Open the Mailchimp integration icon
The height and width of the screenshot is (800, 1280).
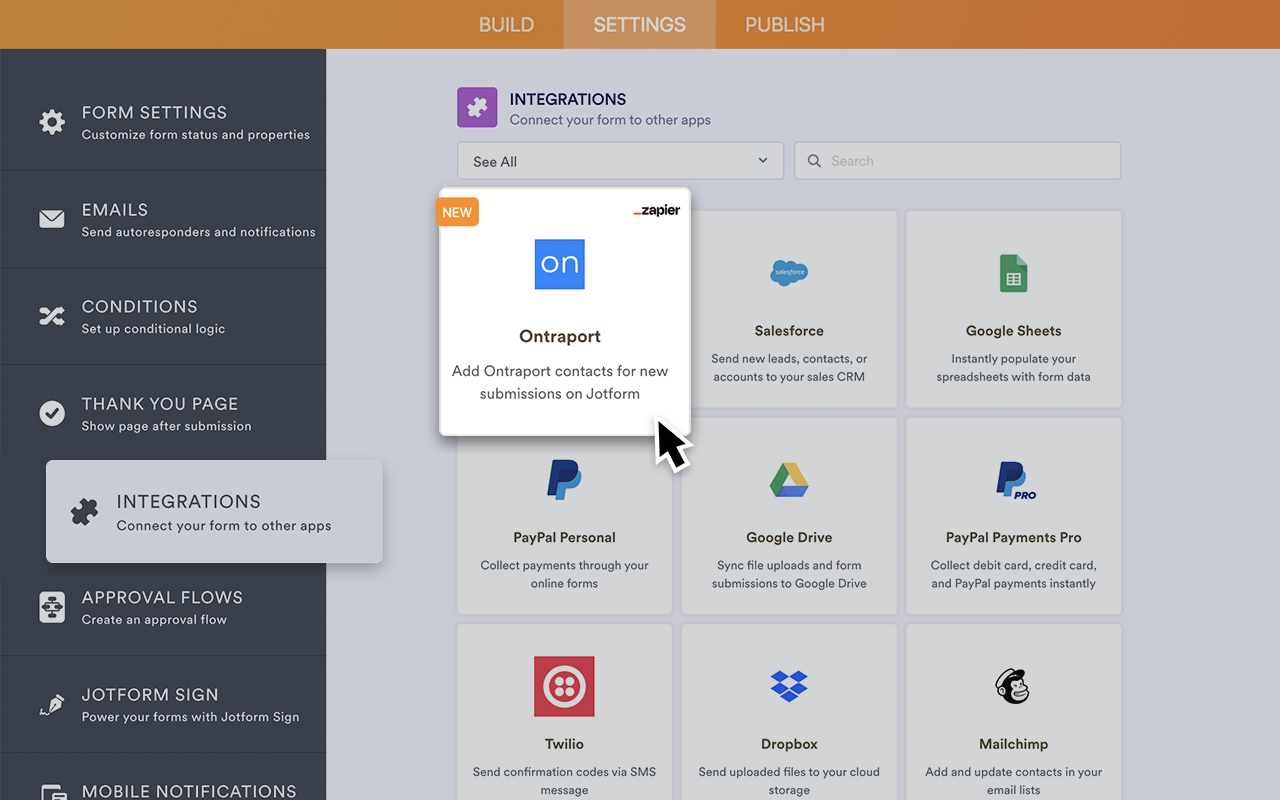1013,686
